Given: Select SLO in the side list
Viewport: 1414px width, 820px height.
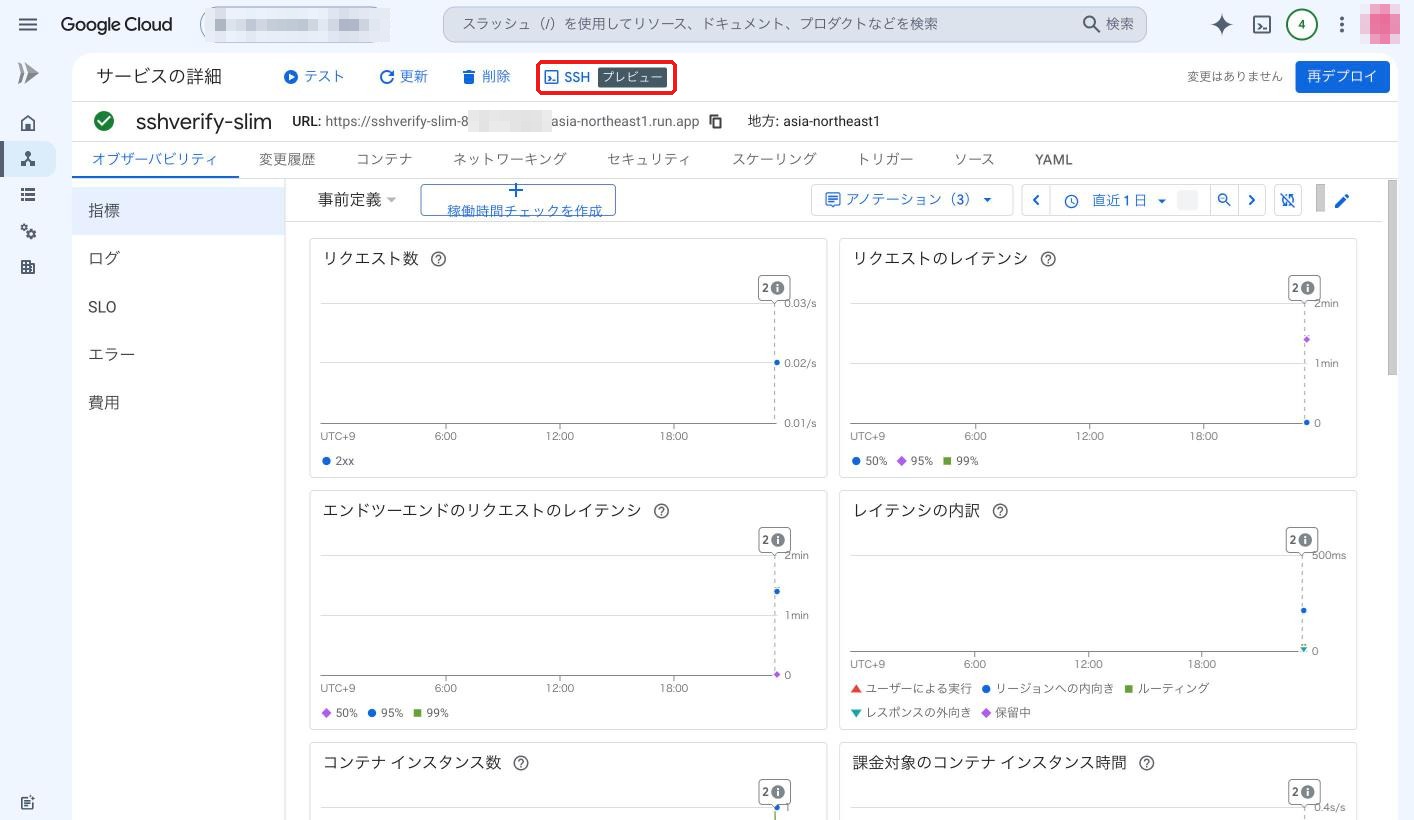Looking at the screenshot, I should click(178, 307).
